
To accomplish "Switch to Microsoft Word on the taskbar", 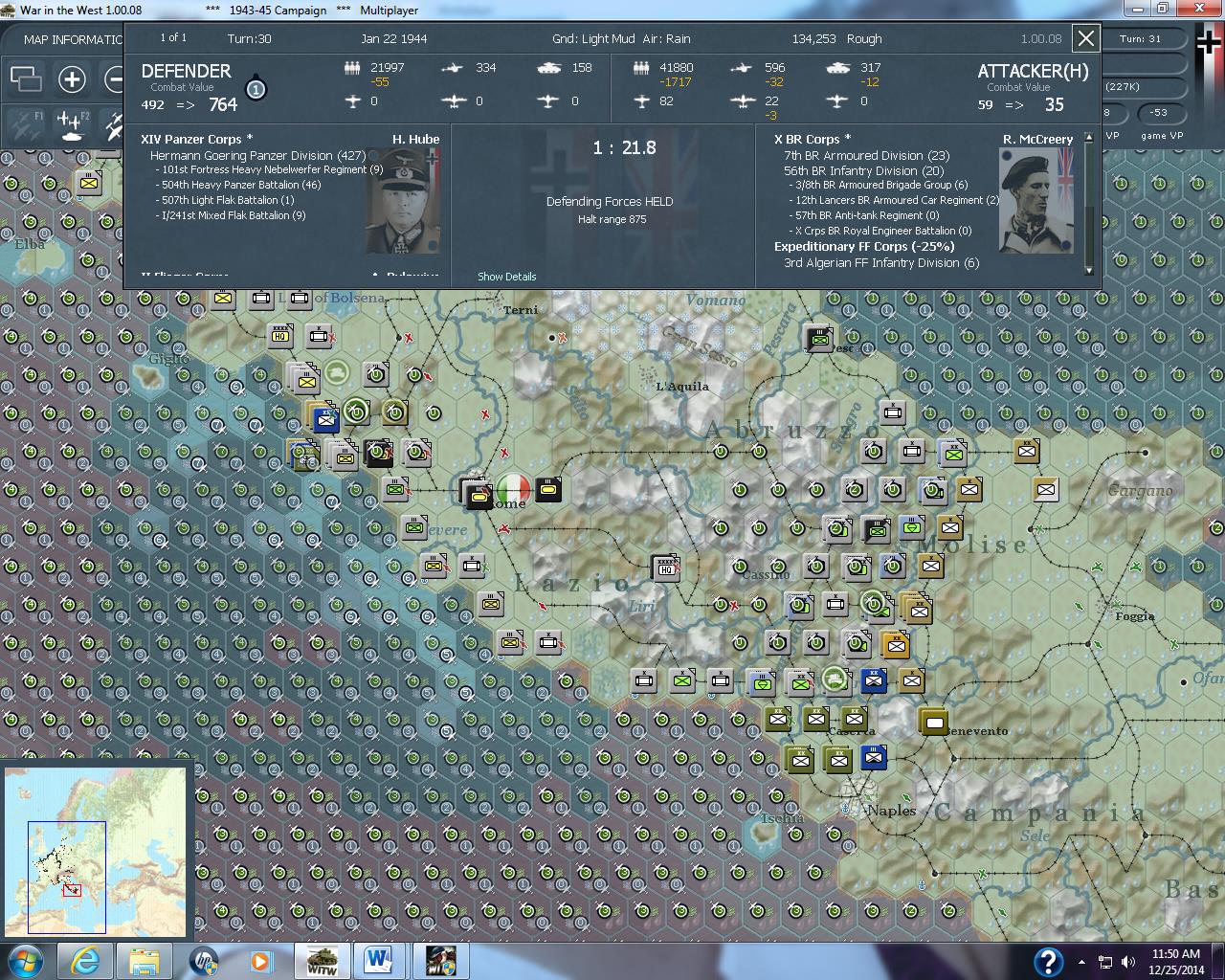I will click(380, 960).
